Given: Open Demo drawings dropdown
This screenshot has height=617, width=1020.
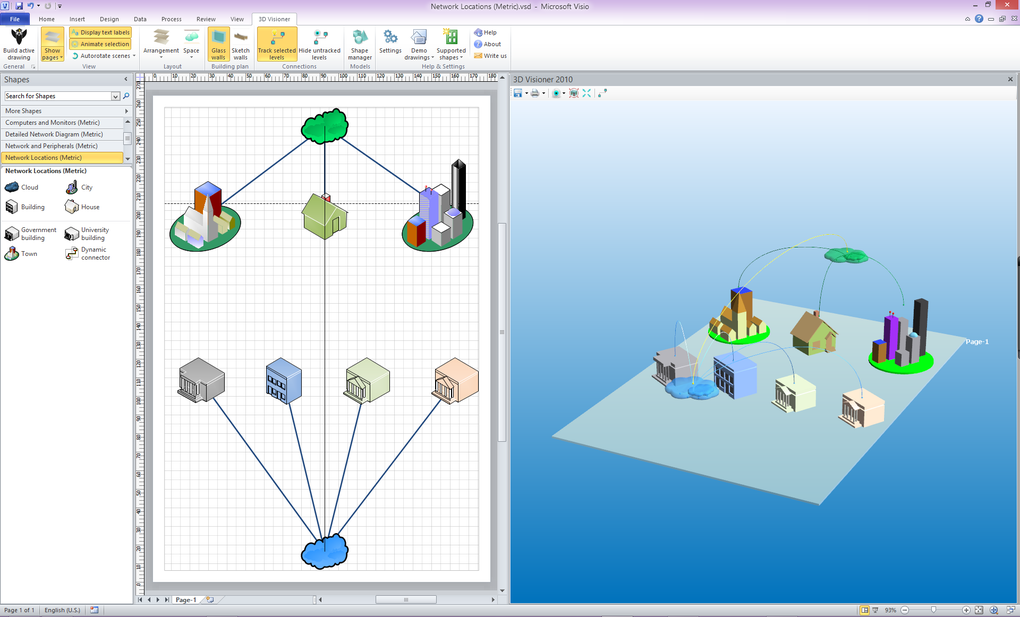Looking at the screenshot, I should [418, 44].
